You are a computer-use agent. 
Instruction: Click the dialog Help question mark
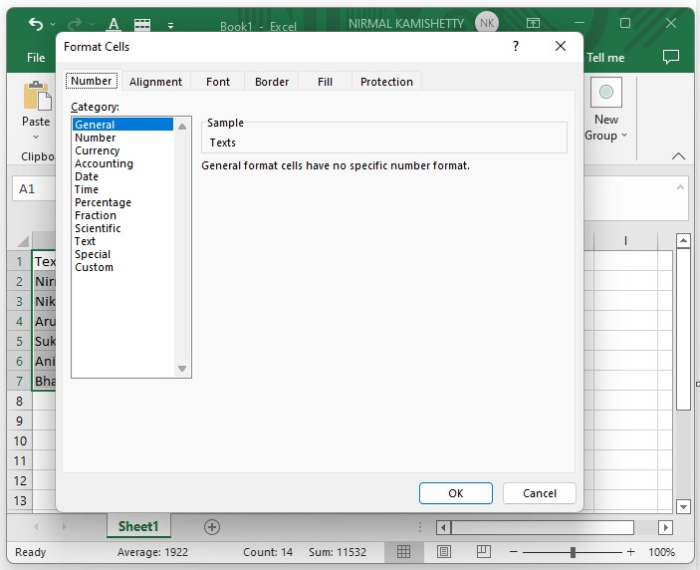[x=516, y=46]
